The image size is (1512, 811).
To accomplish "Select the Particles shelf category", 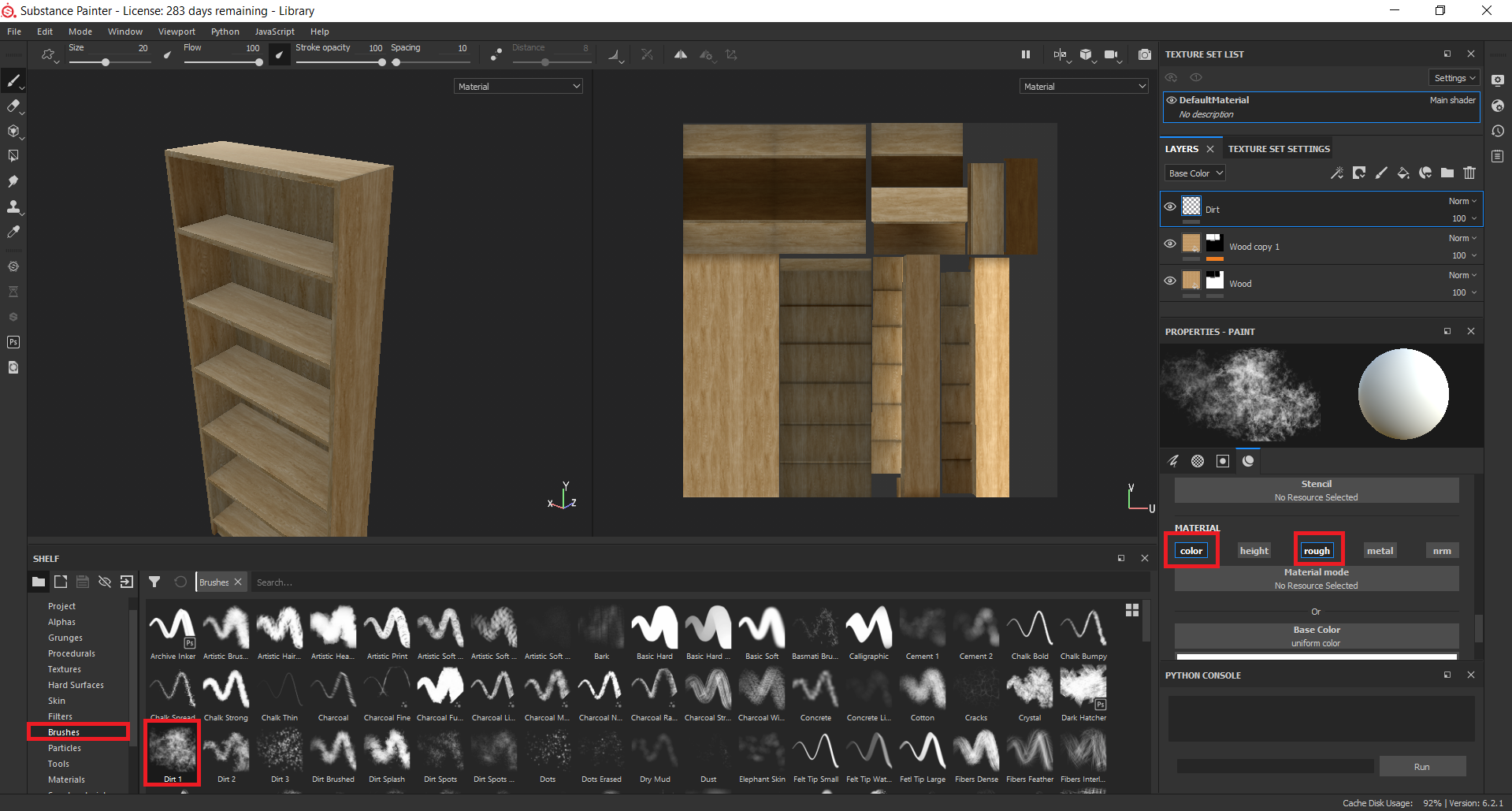I will (x=65, y=748).
